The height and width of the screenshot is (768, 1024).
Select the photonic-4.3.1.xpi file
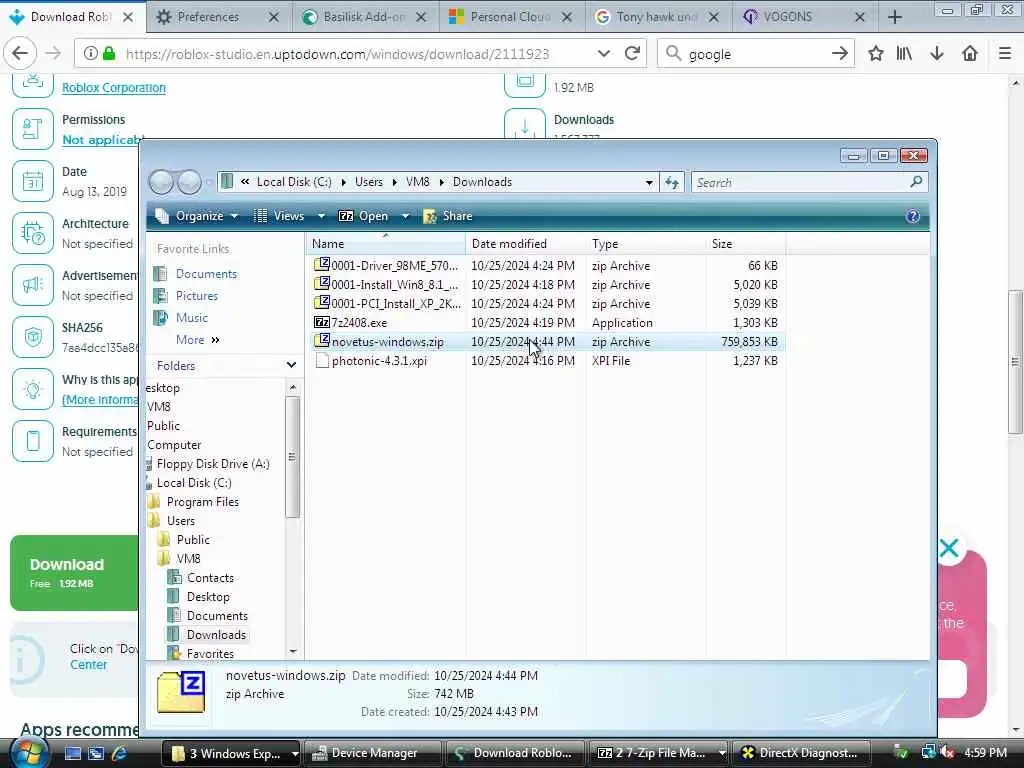tap(379, 360)
